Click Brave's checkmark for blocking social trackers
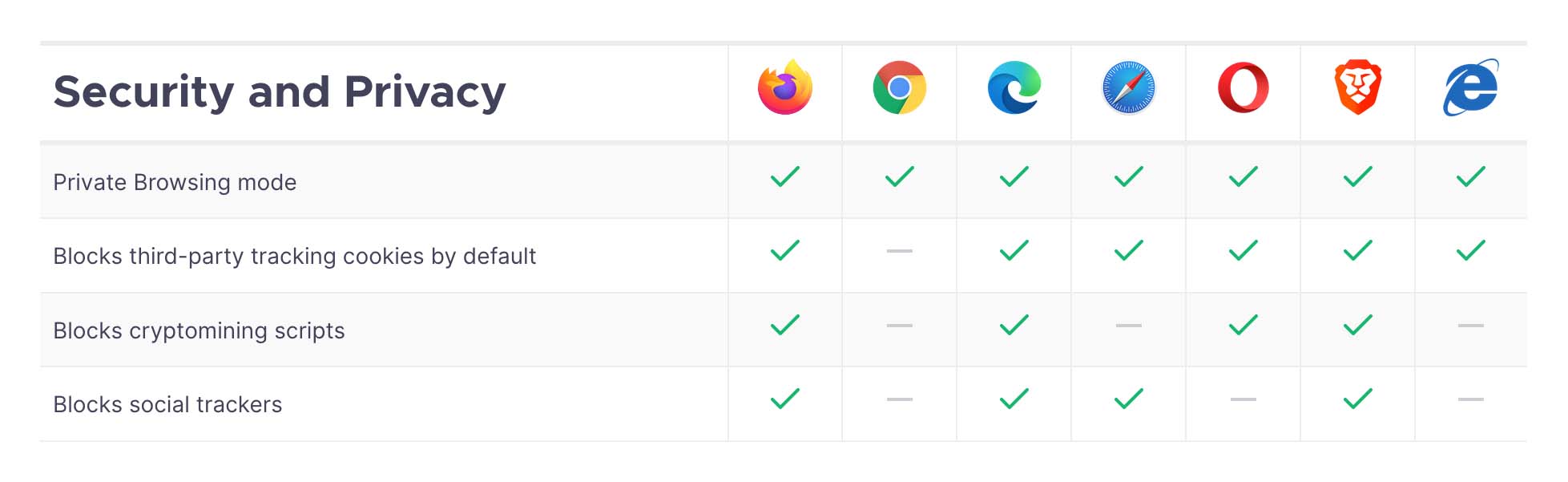1568x482 pixels. 1358,399
